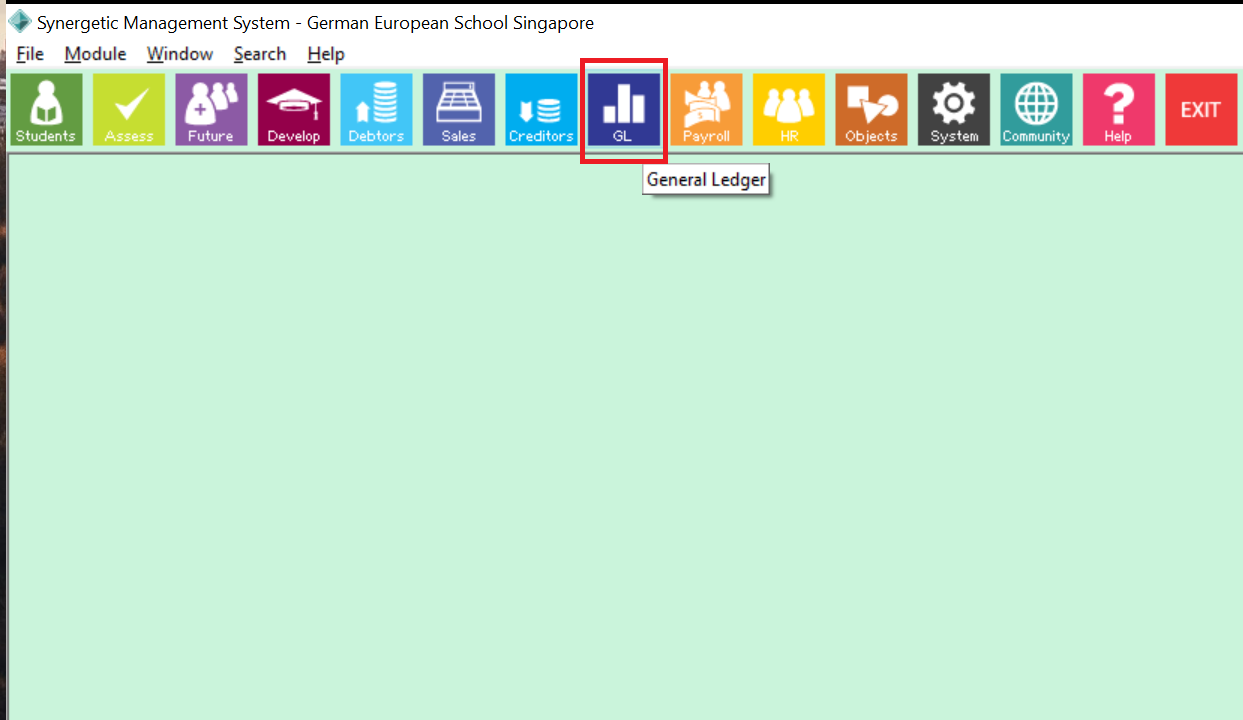The image size is (1243, 720).
Task: Open the HR module
Action: click(x=788, y=109)
